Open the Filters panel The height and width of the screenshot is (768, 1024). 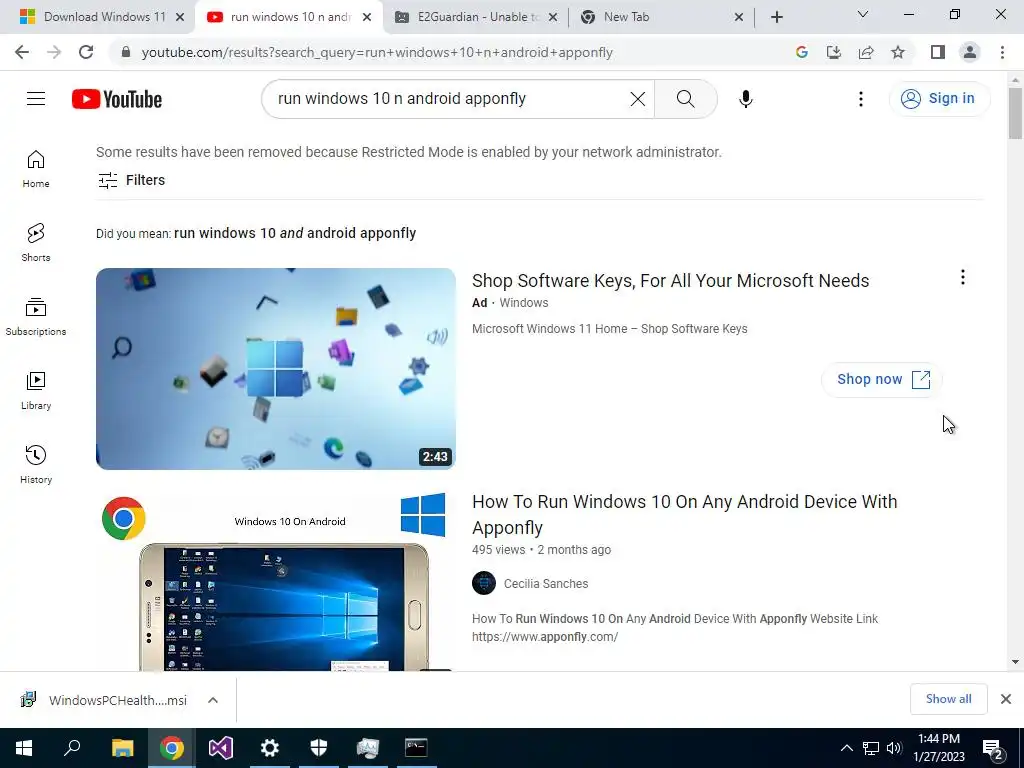(x=131, y=180)
